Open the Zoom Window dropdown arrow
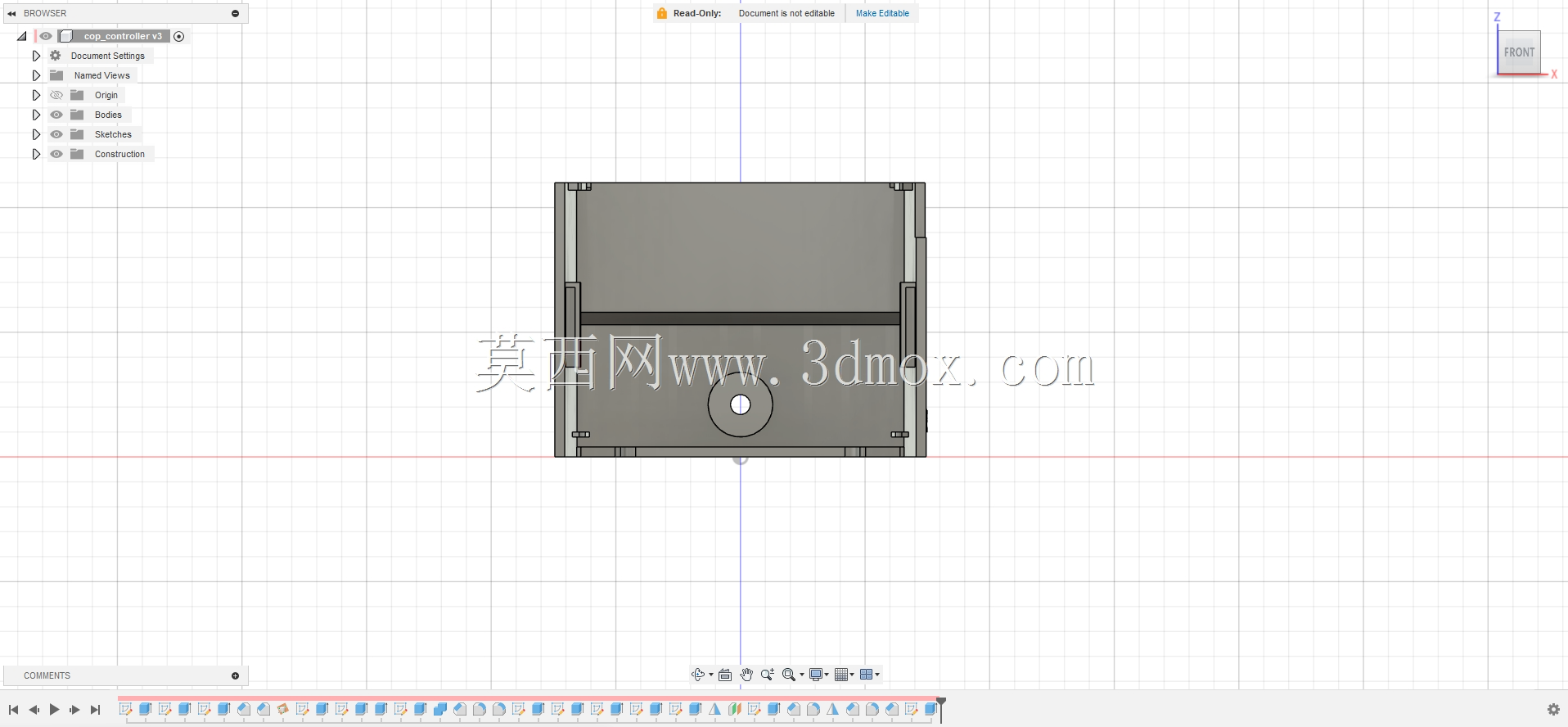Viewport: 1568px width, 727px height. (x=801, y=675)
